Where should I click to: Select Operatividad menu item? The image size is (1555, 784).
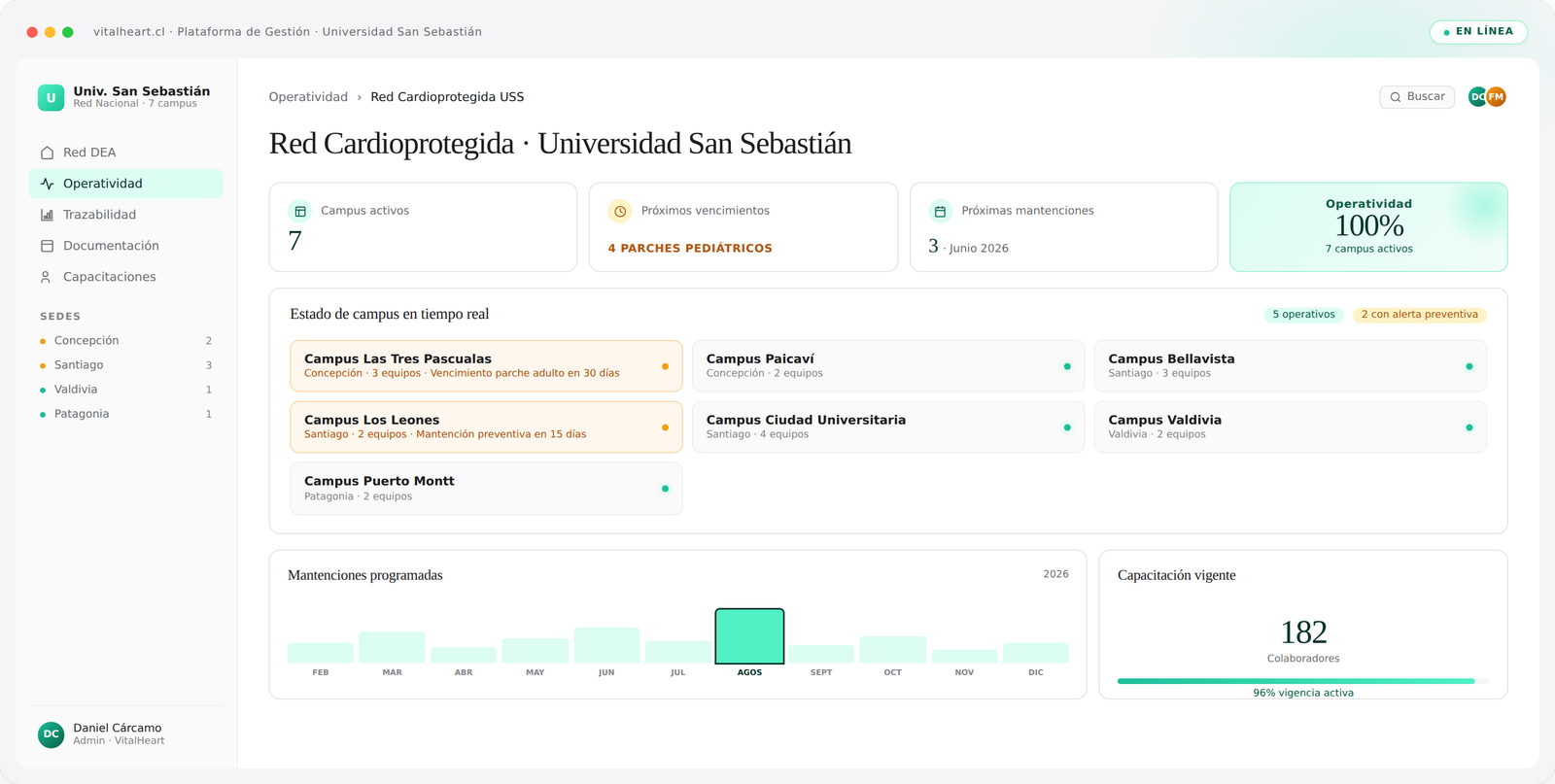[x=126, y=184]
